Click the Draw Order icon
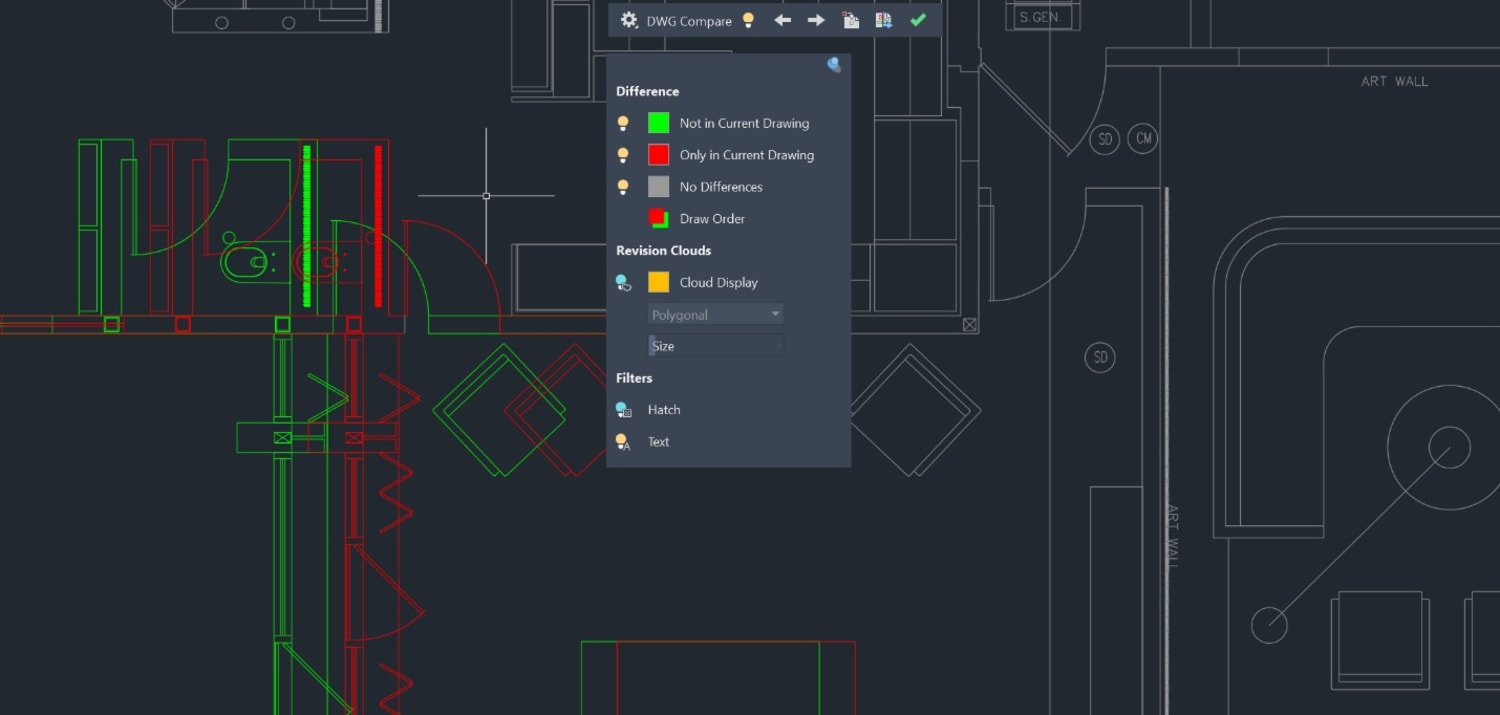The height and width of the screenshot is (715, 1500). tap(658, 218)
